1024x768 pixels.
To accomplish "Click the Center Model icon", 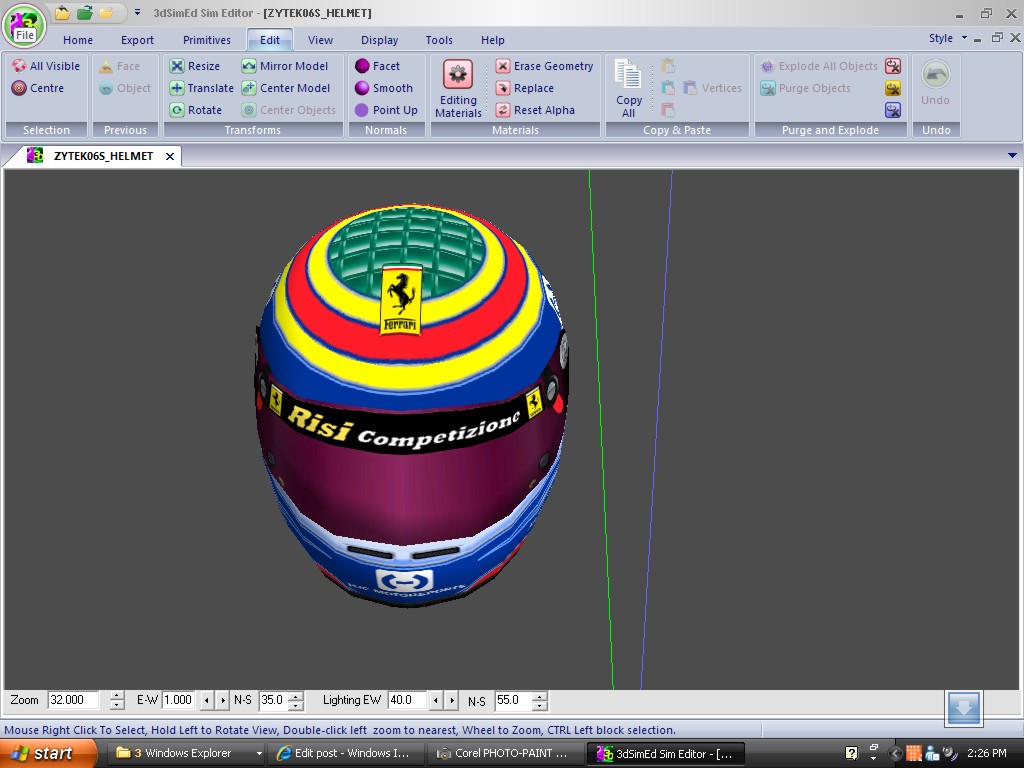I will [249, 88].
